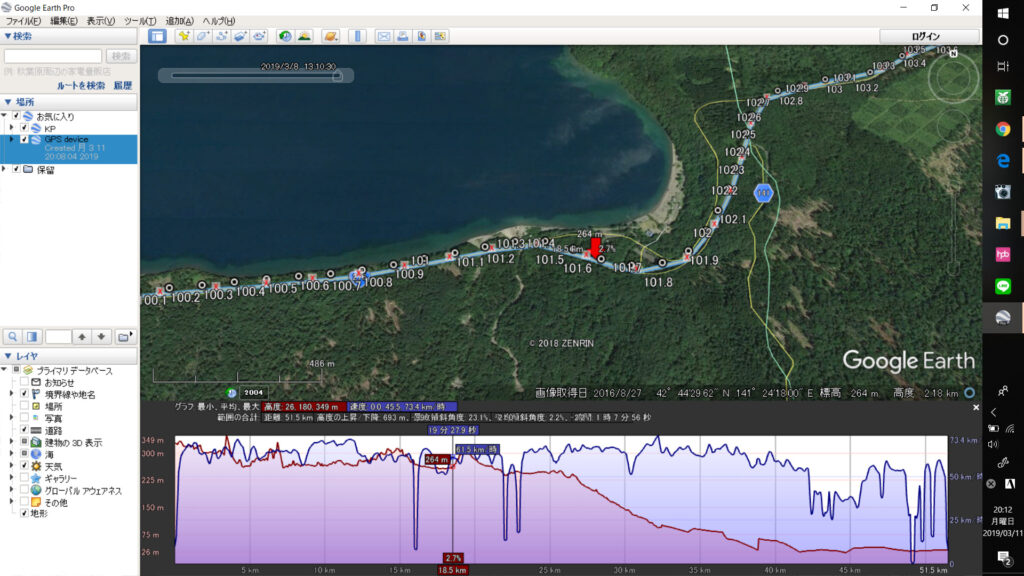Open the ツール menu
Image resolution: width=1024 pixels, height=576 pixels.
pos(137,21)
